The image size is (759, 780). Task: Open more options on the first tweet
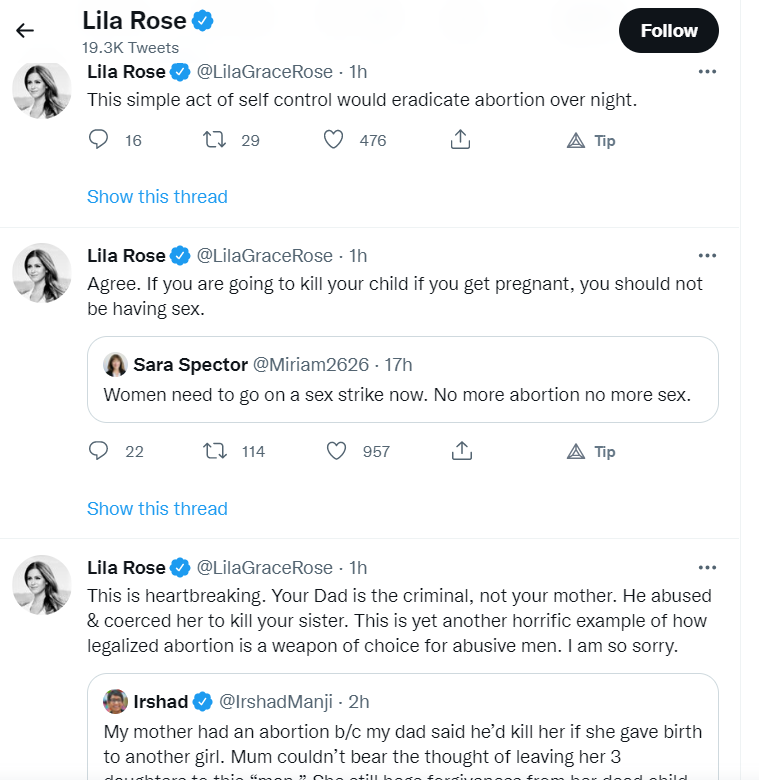click(707, 72)
